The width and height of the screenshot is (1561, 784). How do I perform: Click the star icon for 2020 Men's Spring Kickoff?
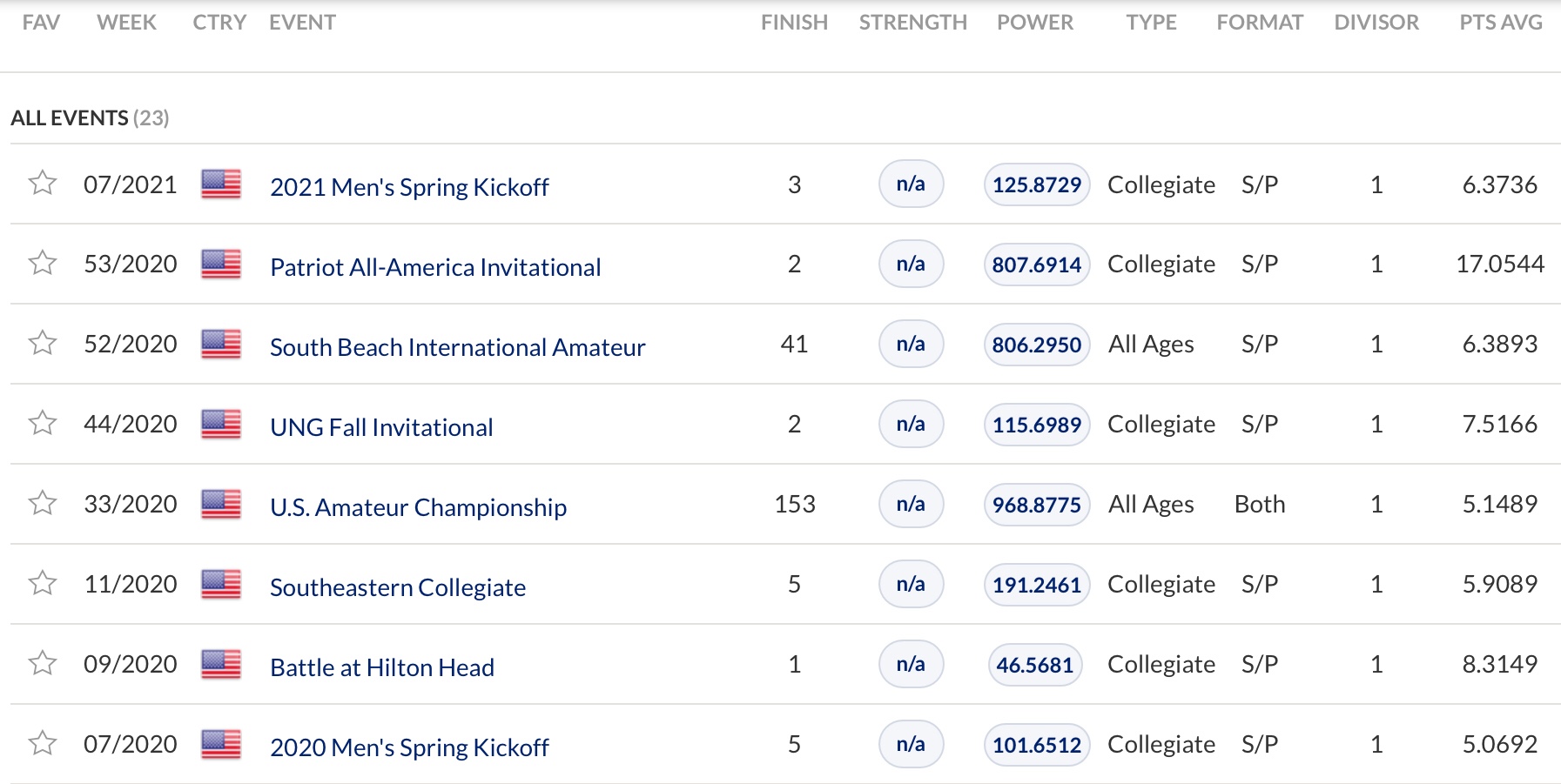click(43, 744)
